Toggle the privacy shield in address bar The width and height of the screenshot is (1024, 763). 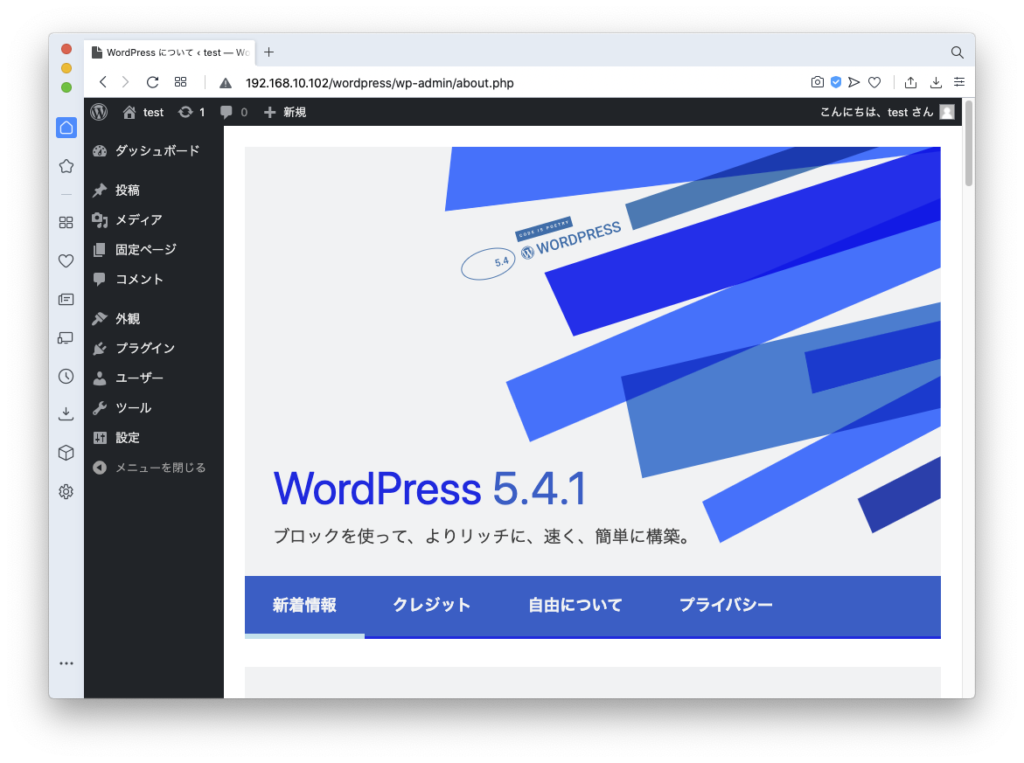coord(836,83)
